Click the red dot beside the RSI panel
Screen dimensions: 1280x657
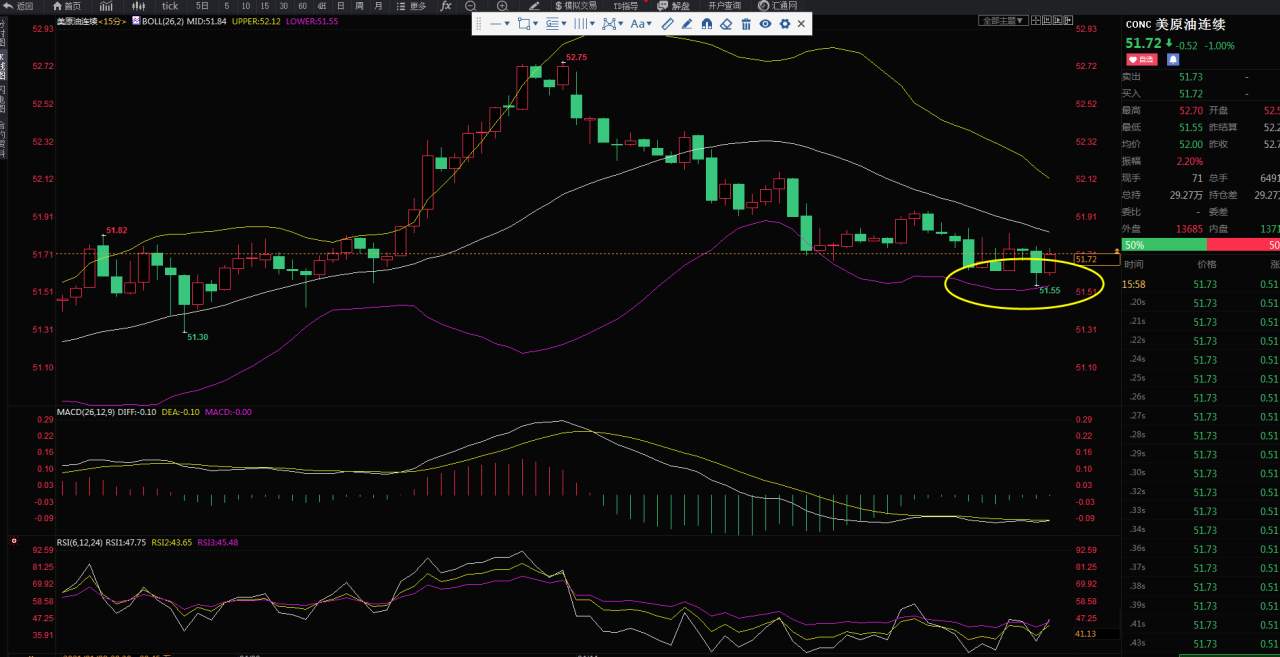13,541
